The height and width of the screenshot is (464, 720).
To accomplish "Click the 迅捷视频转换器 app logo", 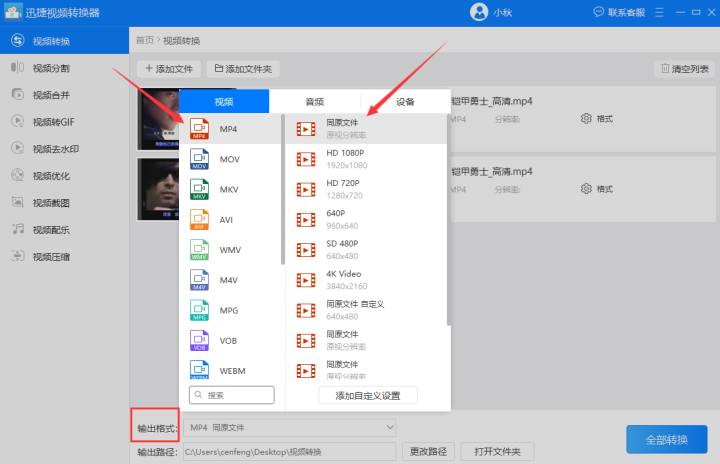I will click(x=13, y=12).
